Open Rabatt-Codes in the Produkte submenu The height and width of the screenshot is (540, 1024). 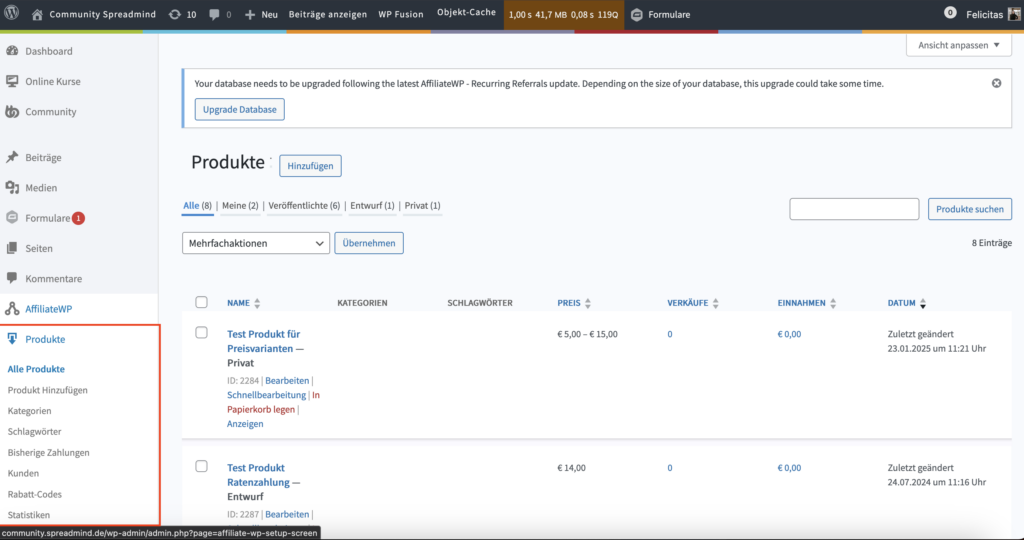coord(34,494)
